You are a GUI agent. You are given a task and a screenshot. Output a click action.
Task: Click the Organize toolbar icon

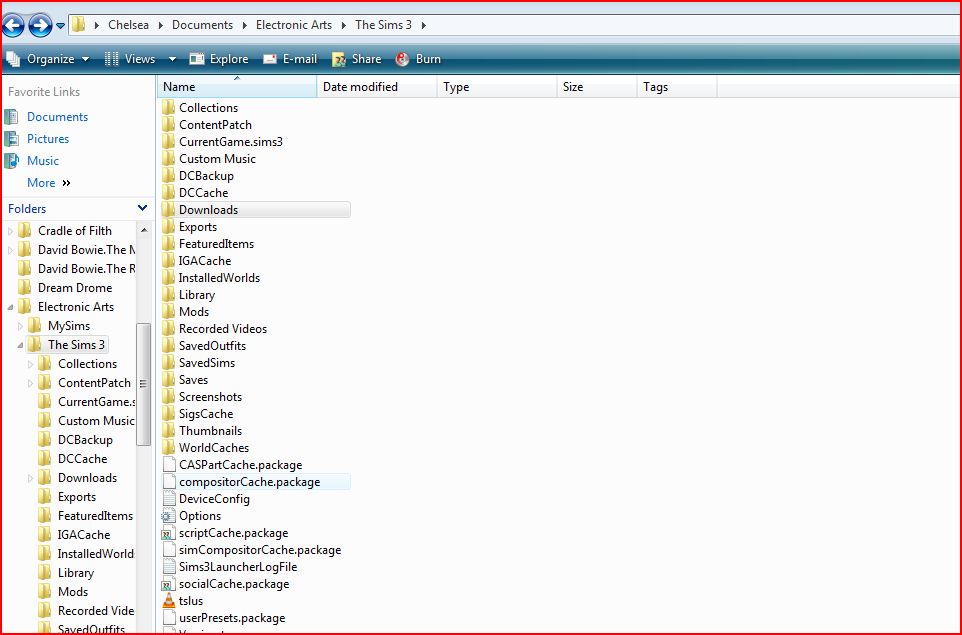pyautogui.click(x=13, y=59)
